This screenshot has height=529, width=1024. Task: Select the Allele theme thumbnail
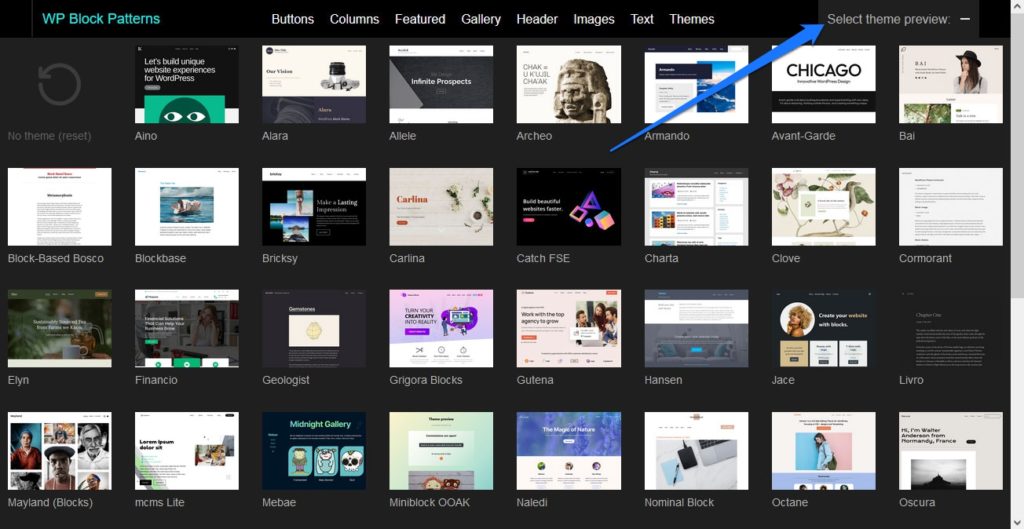[441, 84]
